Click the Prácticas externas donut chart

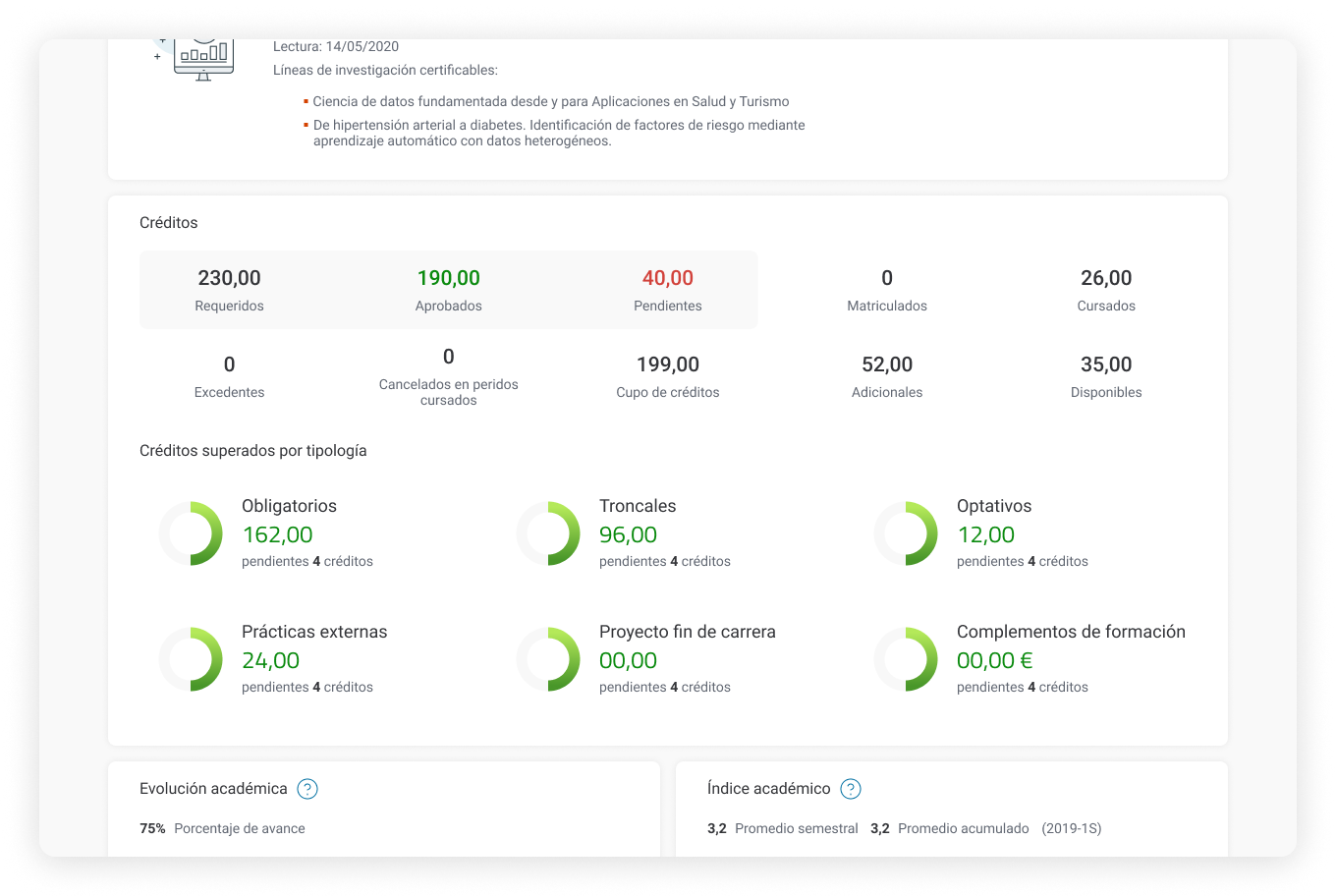point(191,659)
